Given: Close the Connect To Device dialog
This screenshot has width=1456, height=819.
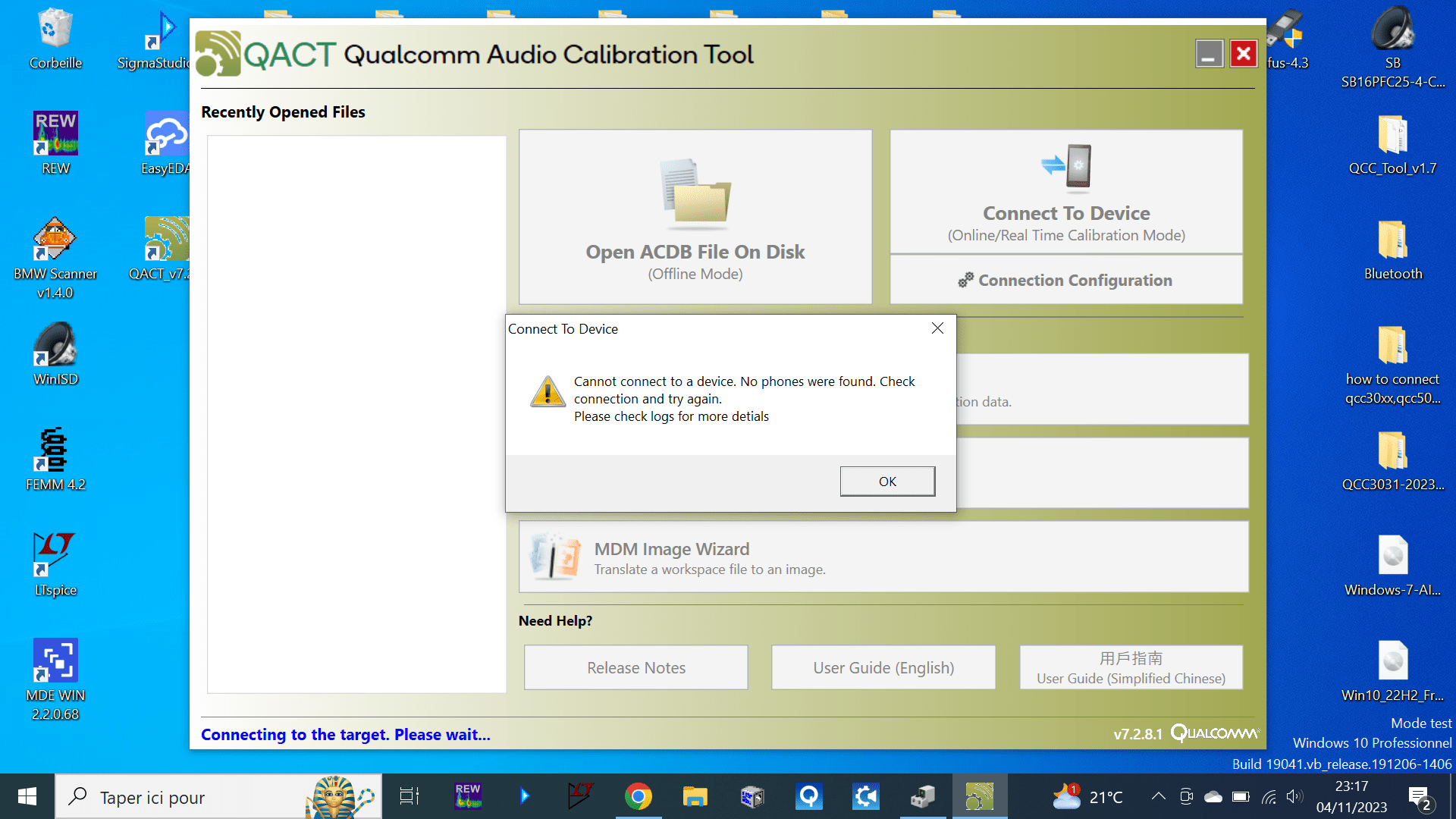Looking at the screenshot, I should 937,328.
